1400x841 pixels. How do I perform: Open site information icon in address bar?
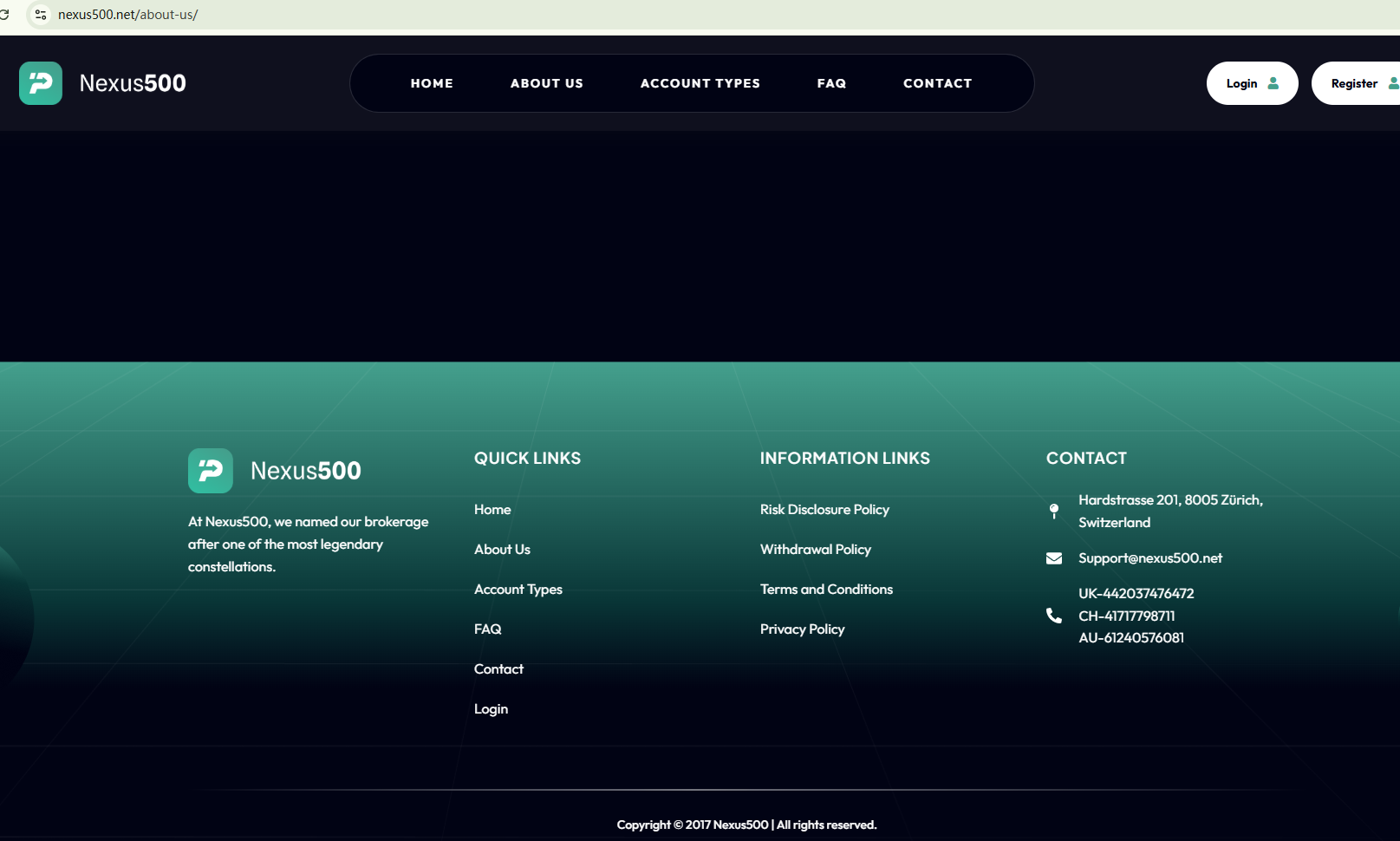[x=41, y=15]
